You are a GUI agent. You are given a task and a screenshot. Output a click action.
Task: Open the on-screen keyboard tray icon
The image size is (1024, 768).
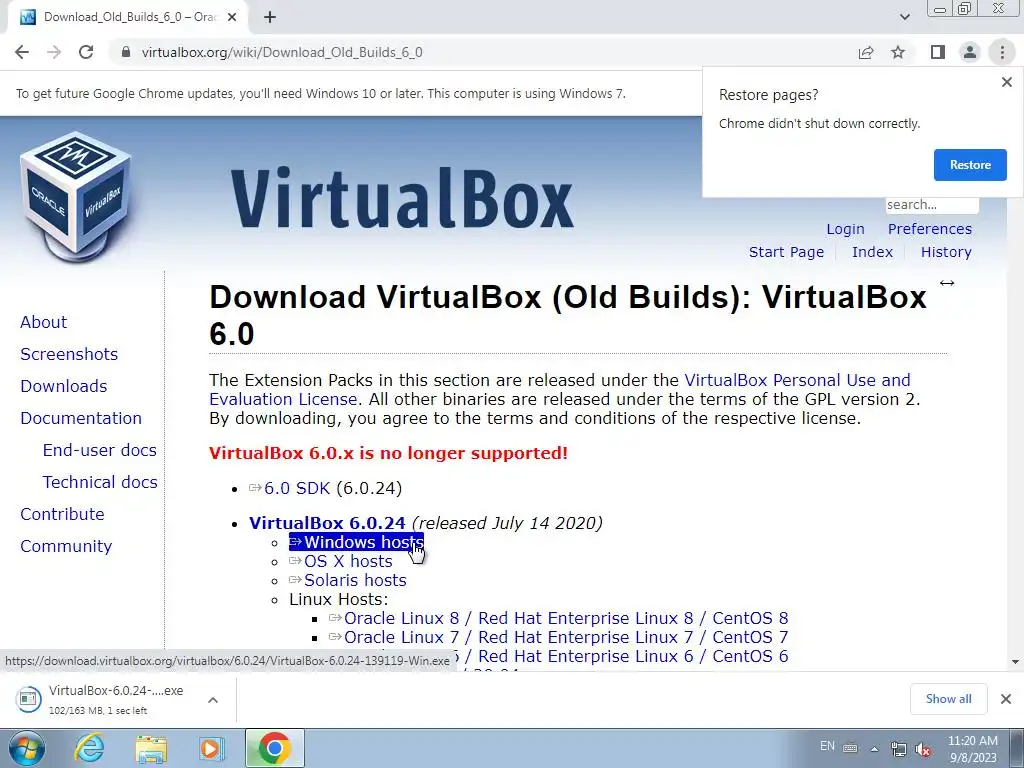[850, 748]
